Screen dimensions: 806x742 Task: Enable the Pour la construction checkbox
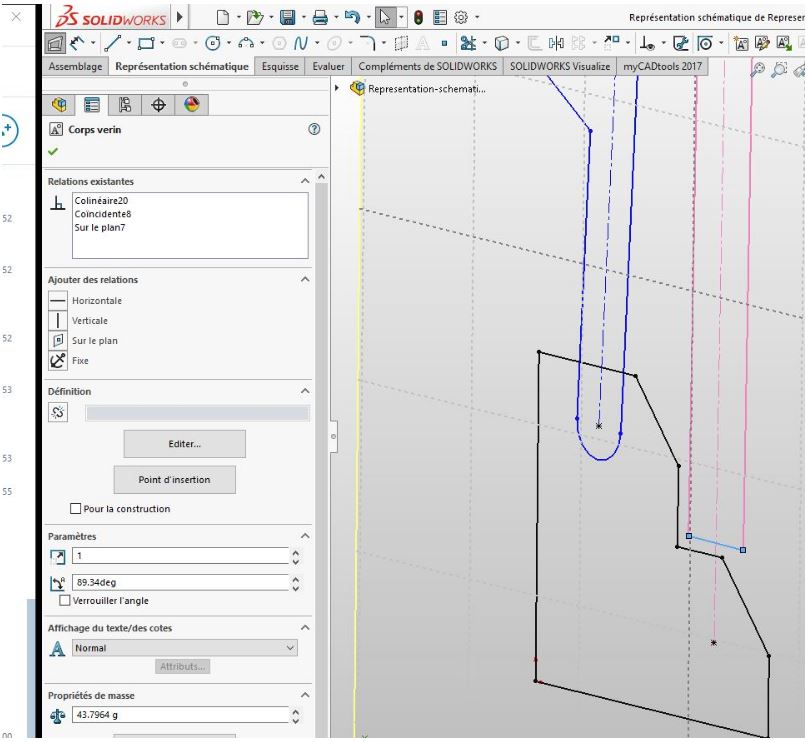click(x=76, y=509)
